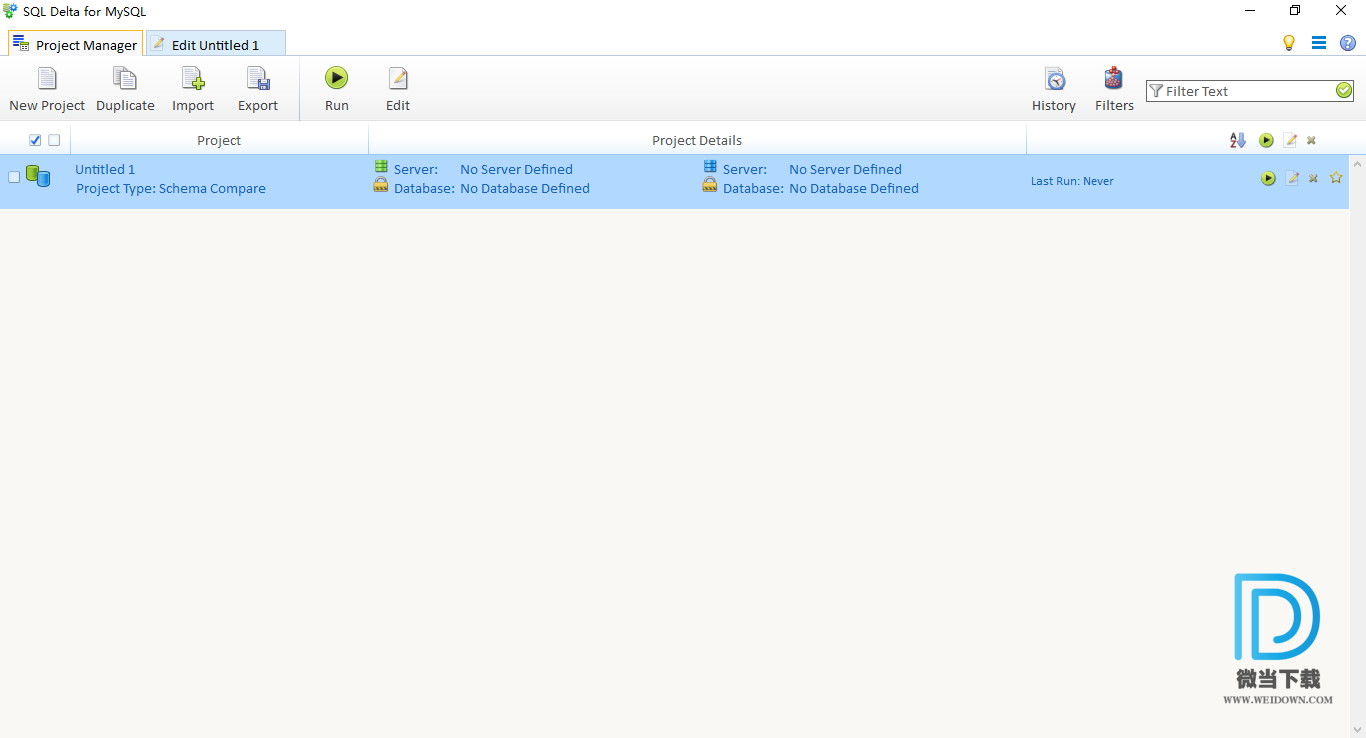1366x738 pixels.
Task: Toggle the header unselect-all empty checkbox
Action: click(x=54, y=140)
